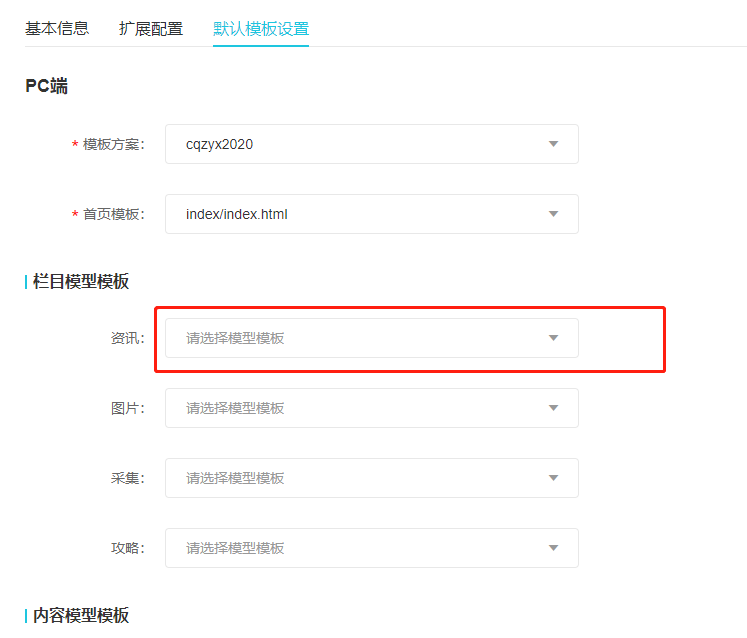Click the arrow icon in 模板方案 dropdown
Viewport: 747px width, 638px height.
(553, 144)
